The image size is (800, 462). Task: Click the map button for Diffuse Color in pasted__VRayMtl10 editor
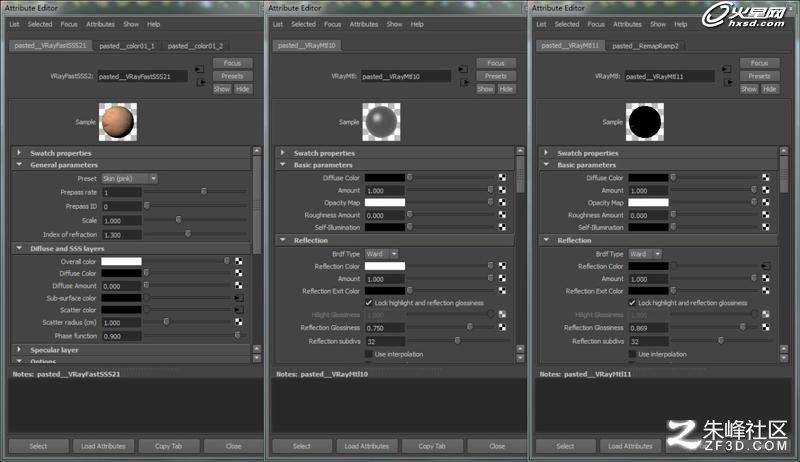point(503,177)
